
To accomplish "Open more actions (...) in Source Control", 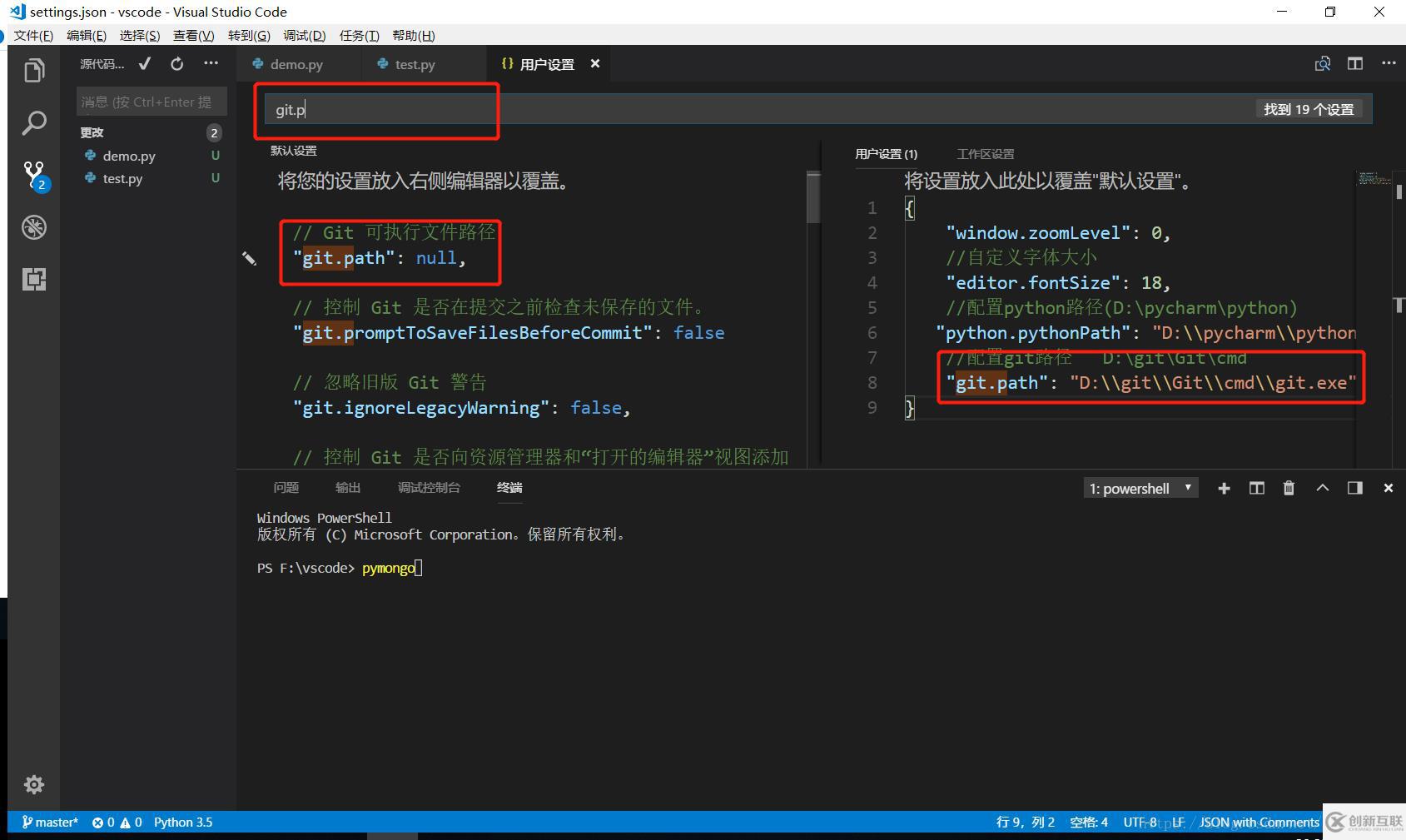I will [x=211, y=62].
